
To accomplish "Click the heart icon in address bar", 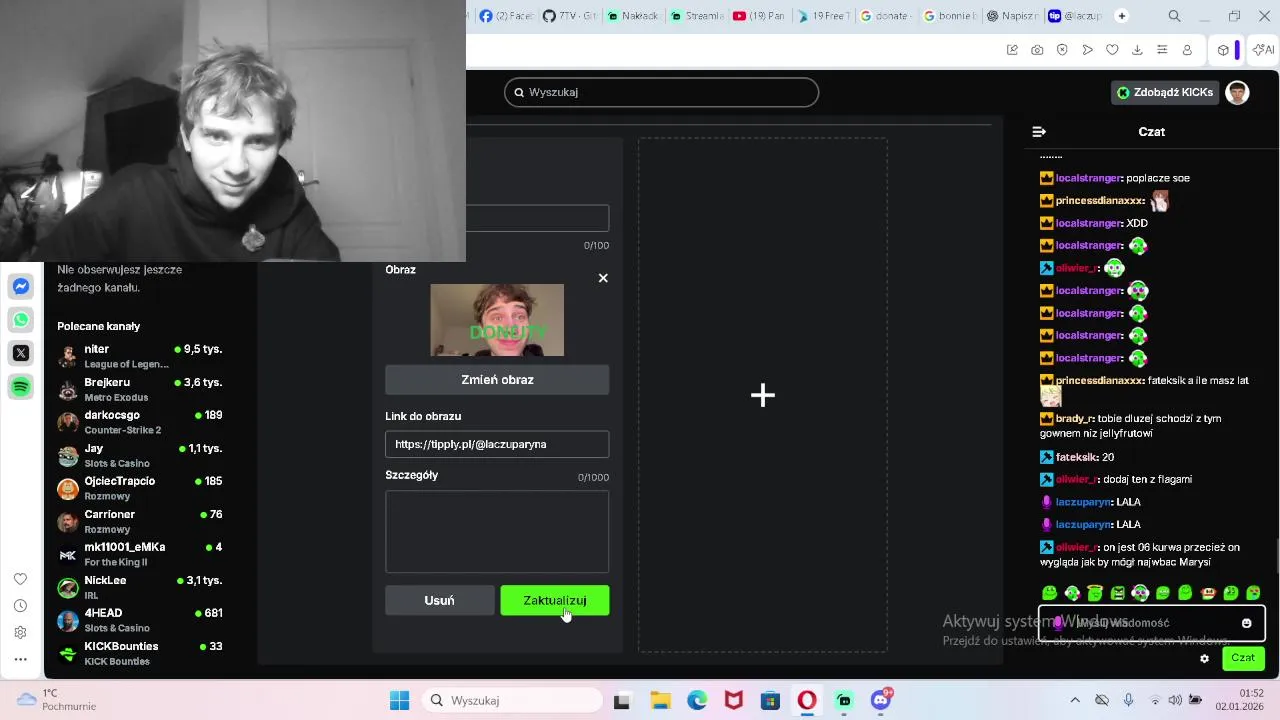I will coord(1112,50).
